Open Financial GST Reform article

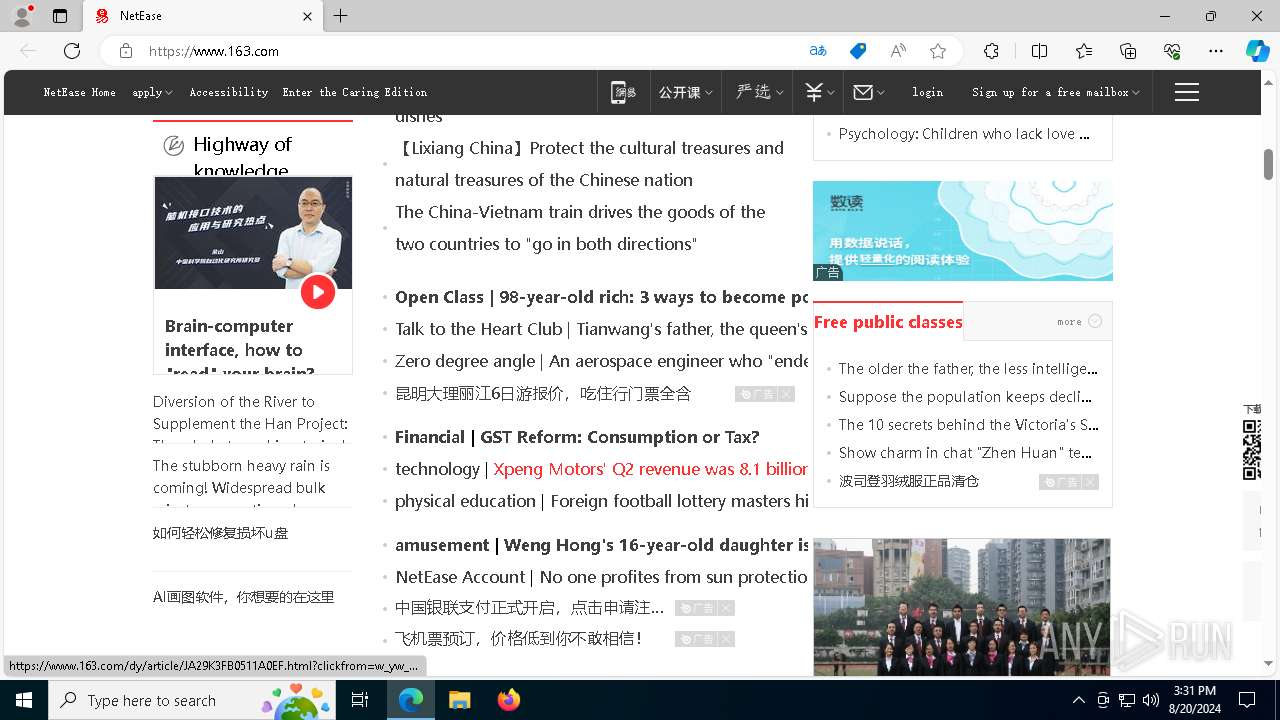[577, 437]
